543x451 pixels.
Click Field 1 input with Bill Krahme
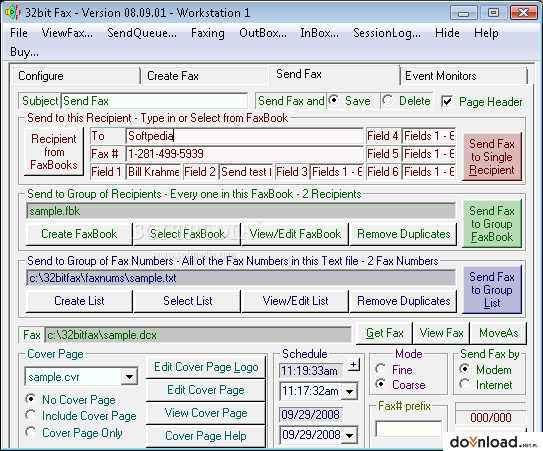point(153,171)
